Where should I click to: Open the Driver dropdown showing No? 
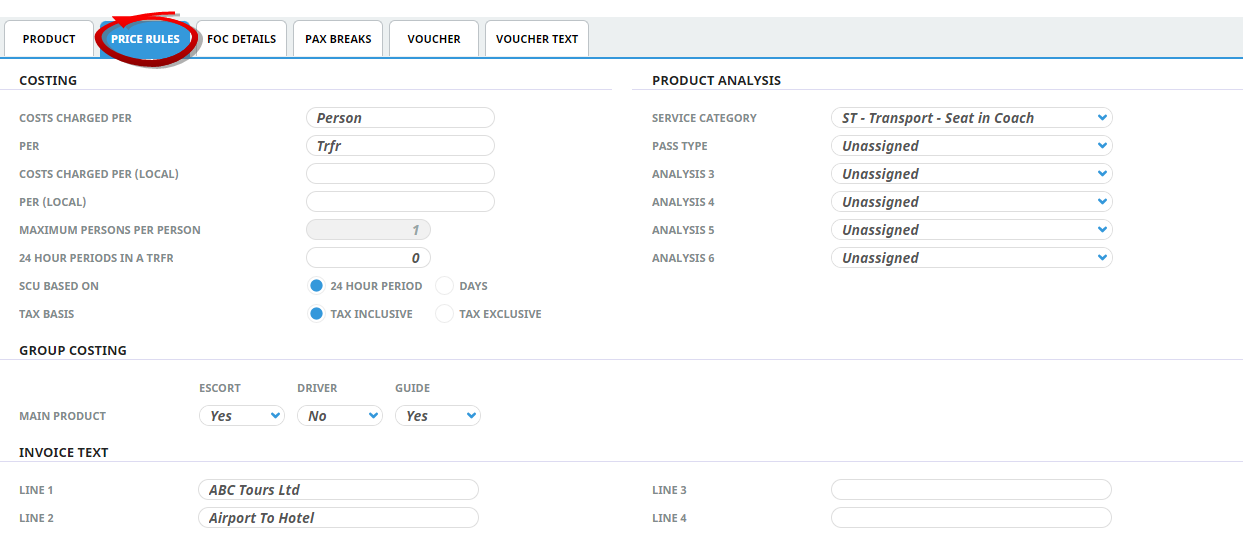click(x=339, y=416)
